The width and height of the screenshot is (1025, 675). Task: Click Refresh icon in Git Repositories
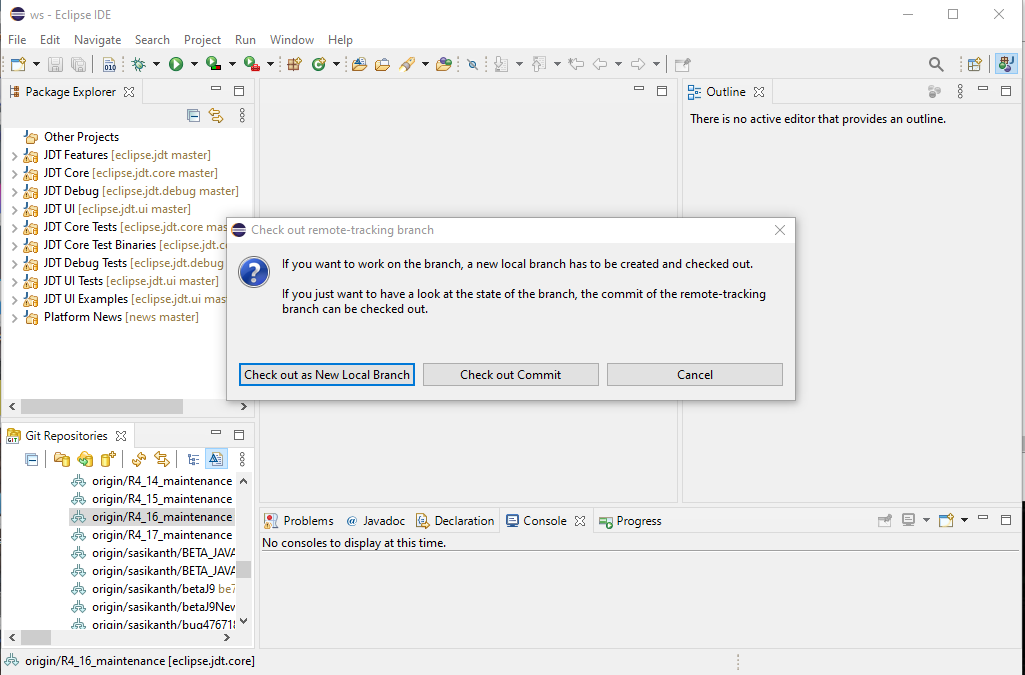pyautogui.click(x=139, y=459)
